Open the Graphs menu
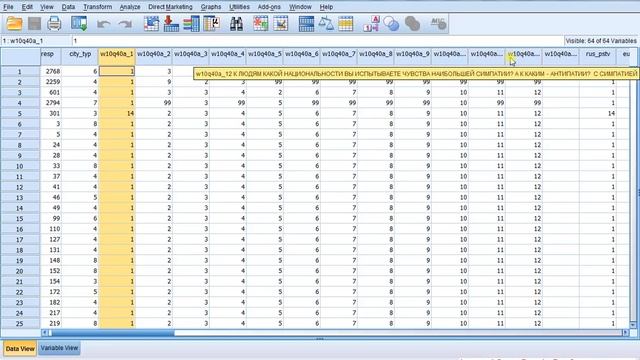640x360 pixels. 211,7
